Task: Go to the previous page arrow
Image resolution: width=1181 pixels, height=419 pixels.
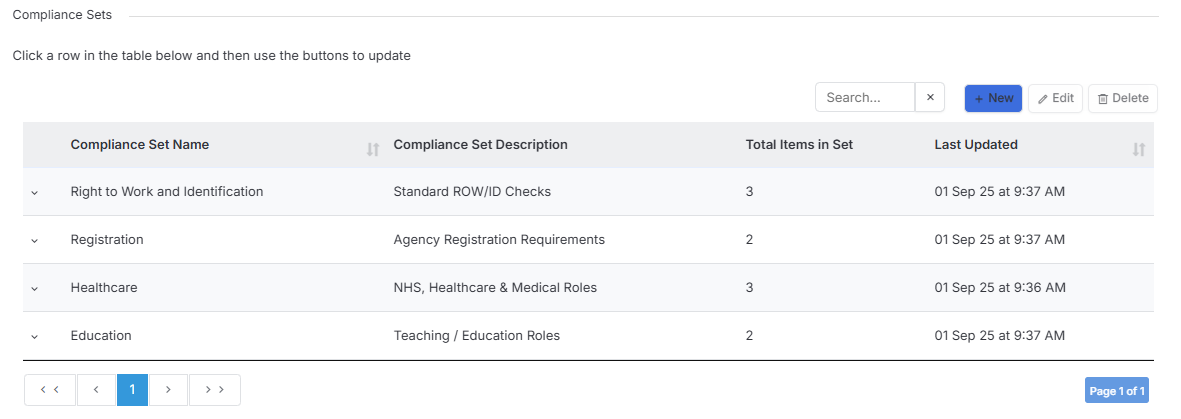Action: tap(96, 390)
